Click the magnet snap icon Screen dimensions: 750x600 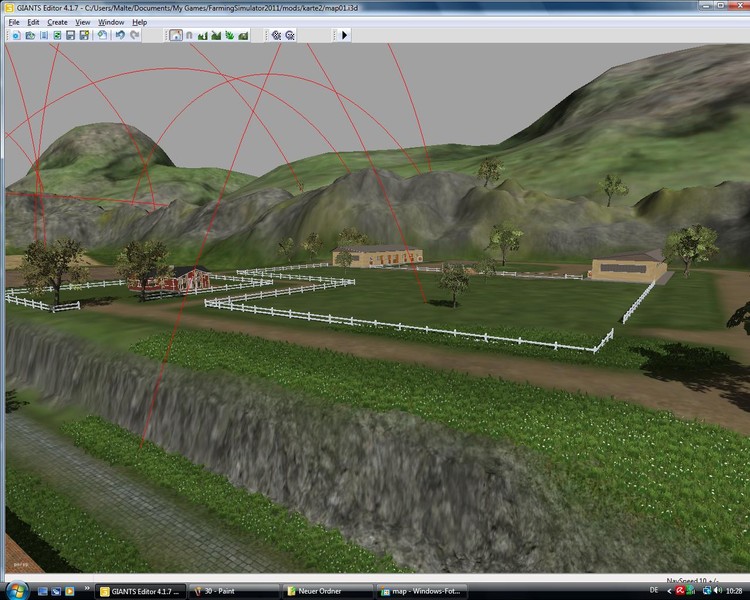189,35
